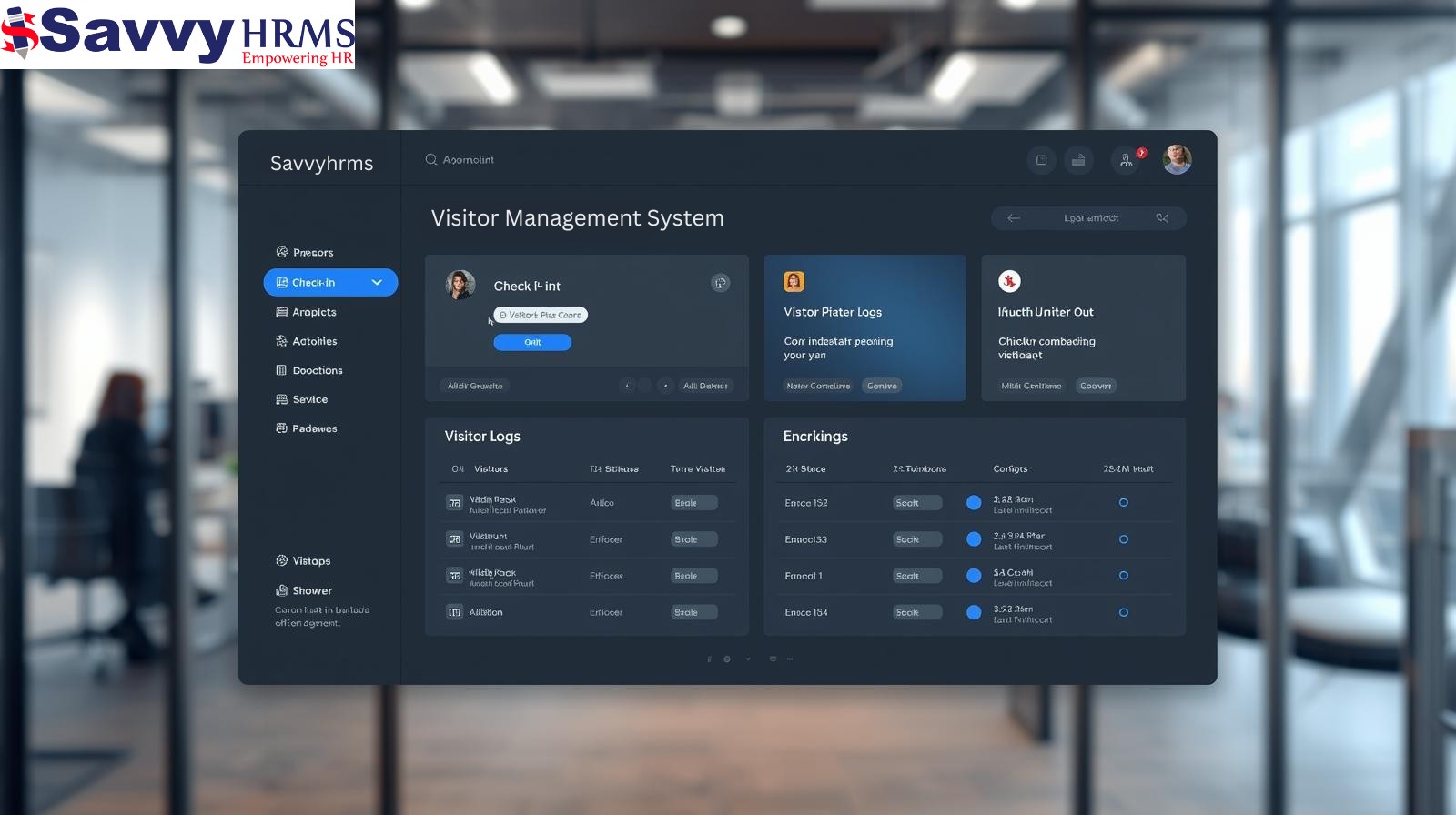Open Dooctions in the sidebar menu
1456x815 pixels.
[317, 370]
